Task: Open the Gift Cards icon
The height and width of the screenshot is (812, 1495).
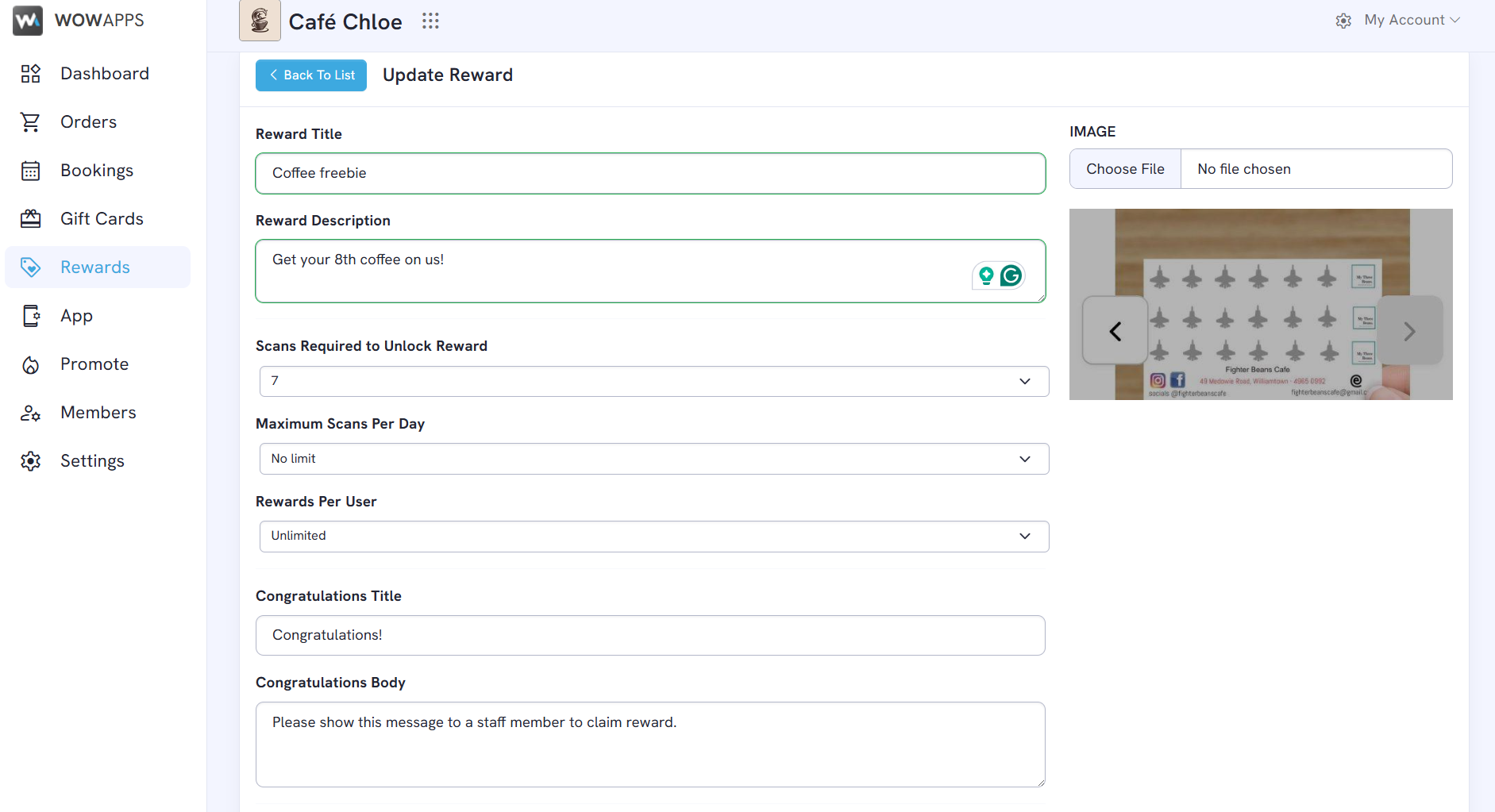Action: (30, 219)
